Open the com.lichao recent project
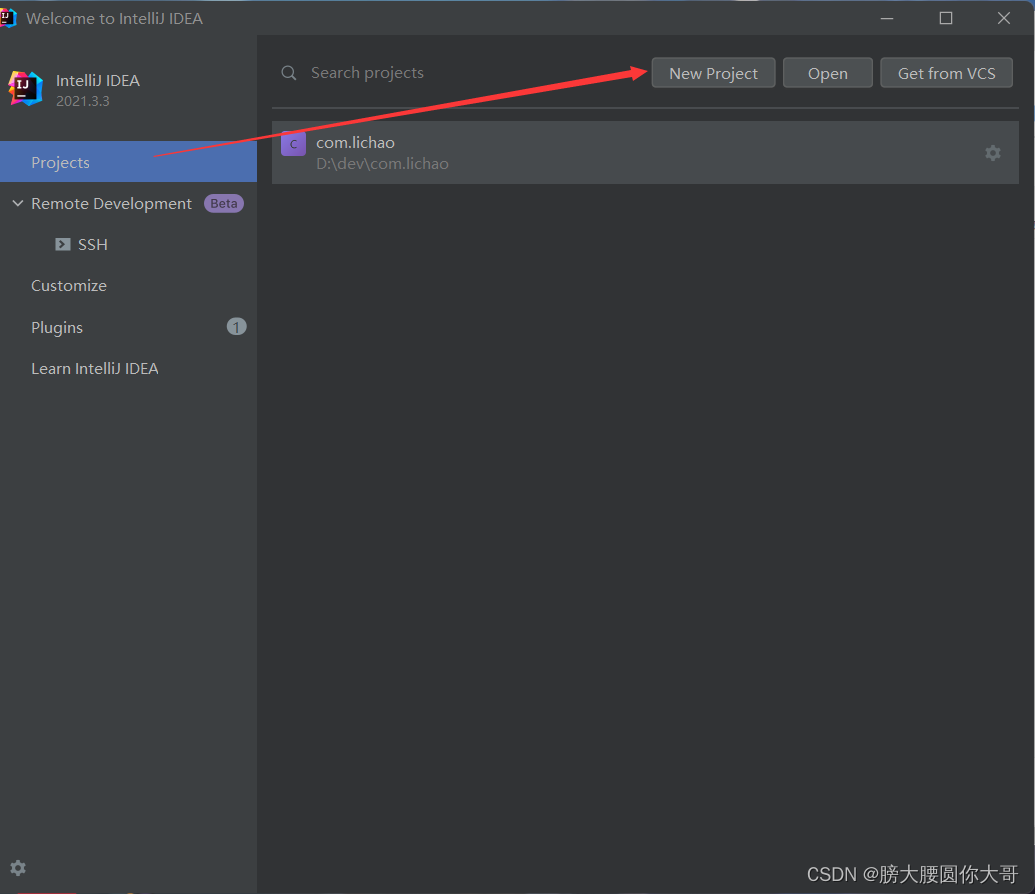The width and height of the screenshot is (1035, 894). coord(645,153)
